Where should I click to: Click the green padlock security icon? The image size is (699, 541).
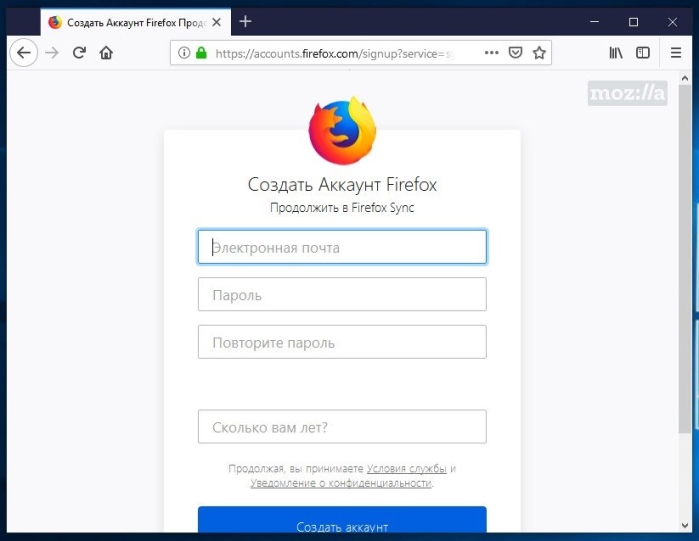point(201,53)
